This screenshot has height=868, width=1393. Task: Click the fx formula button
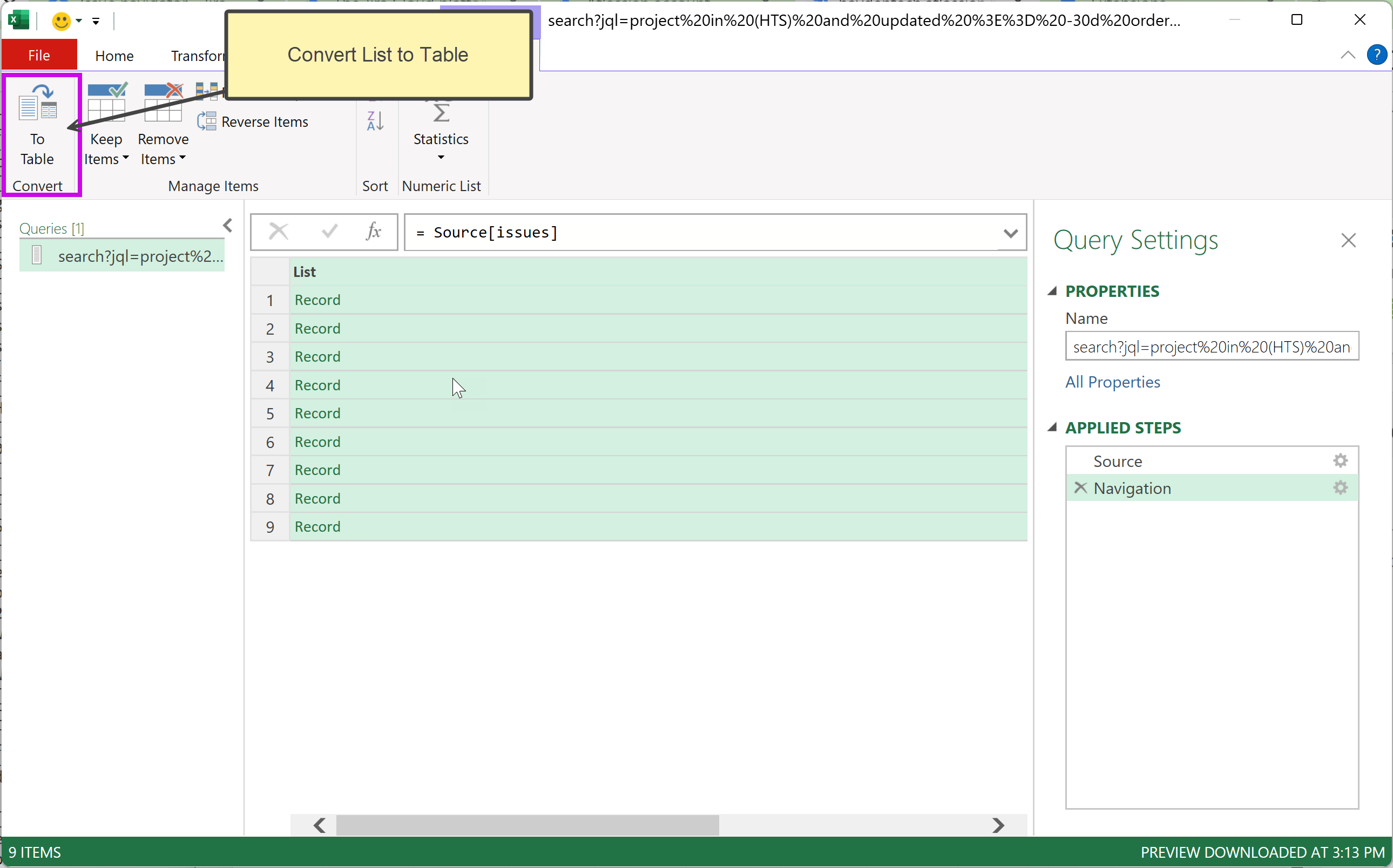pyautogui.click(x=373, y=232)
